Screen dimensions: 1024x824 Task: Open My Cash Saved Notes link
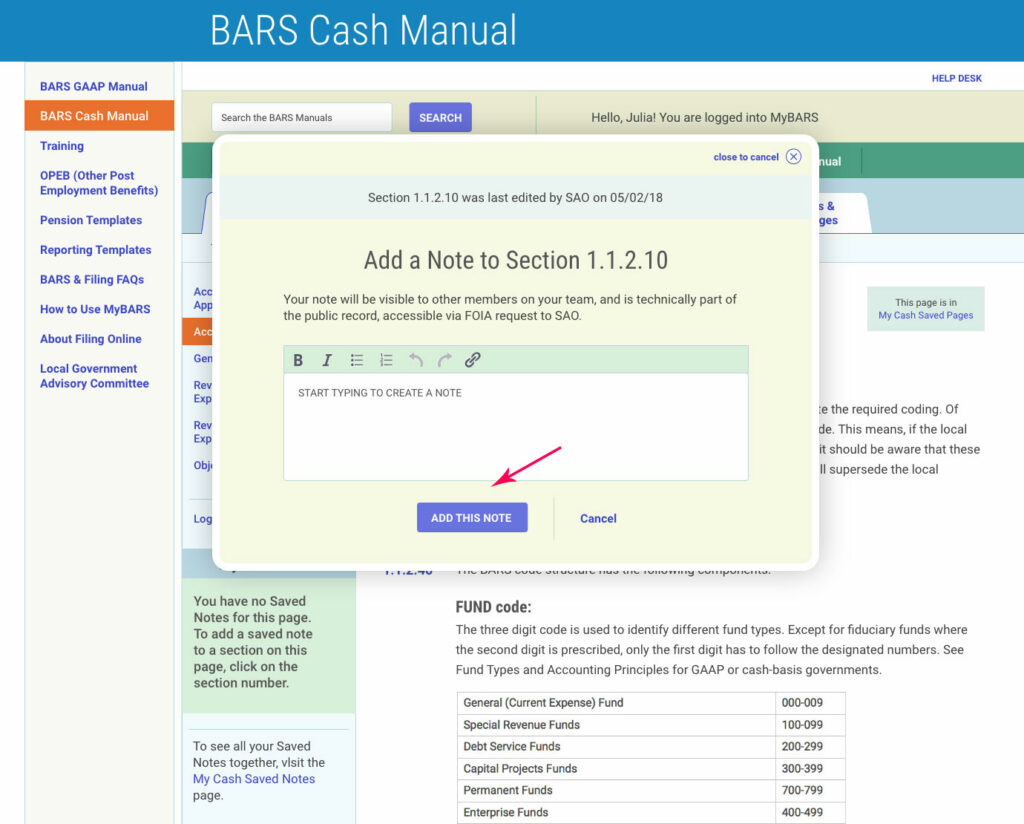(254, 779)
